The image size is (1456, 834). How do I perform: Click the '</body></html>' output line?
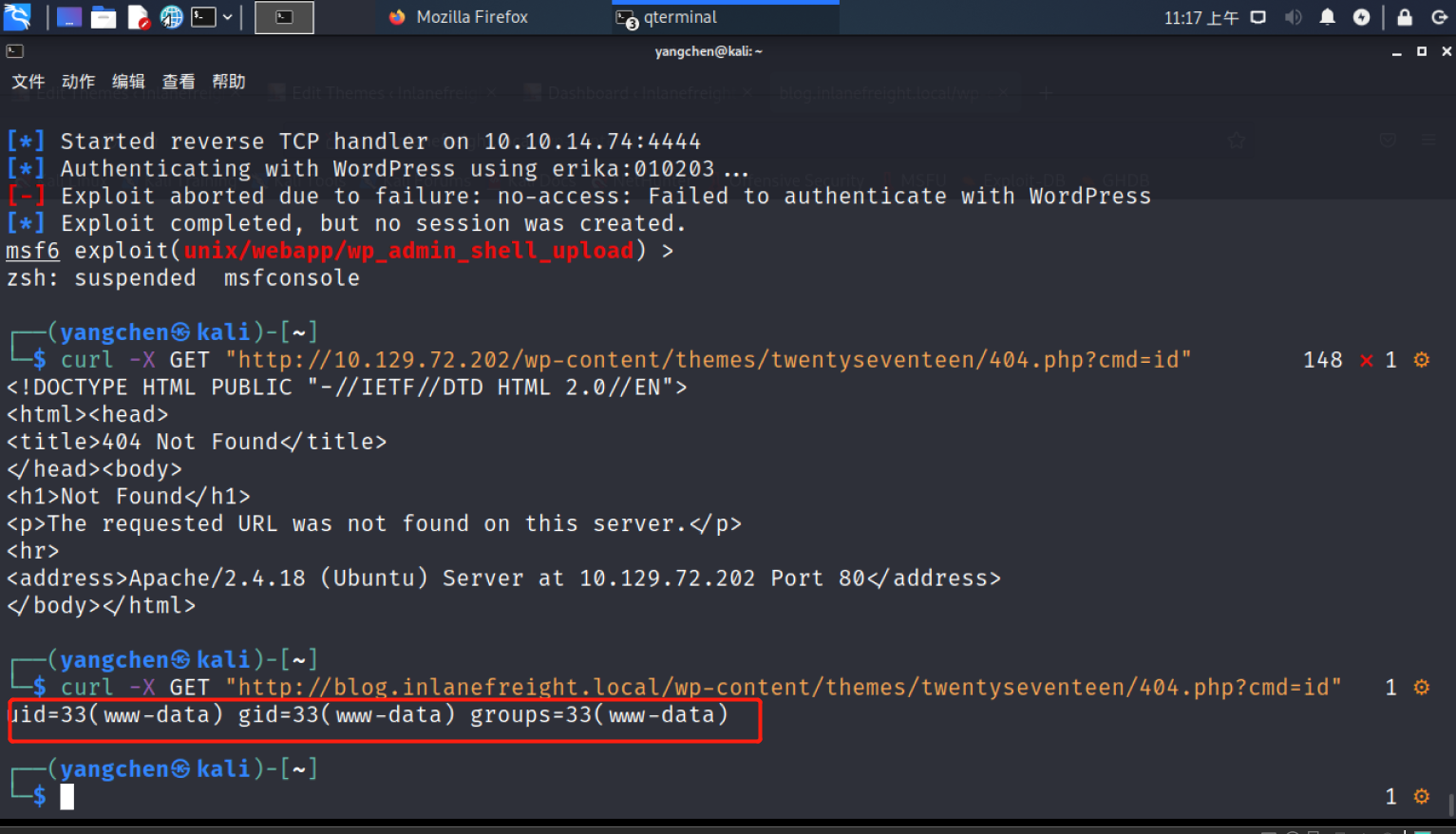click(x=101, y=606)
